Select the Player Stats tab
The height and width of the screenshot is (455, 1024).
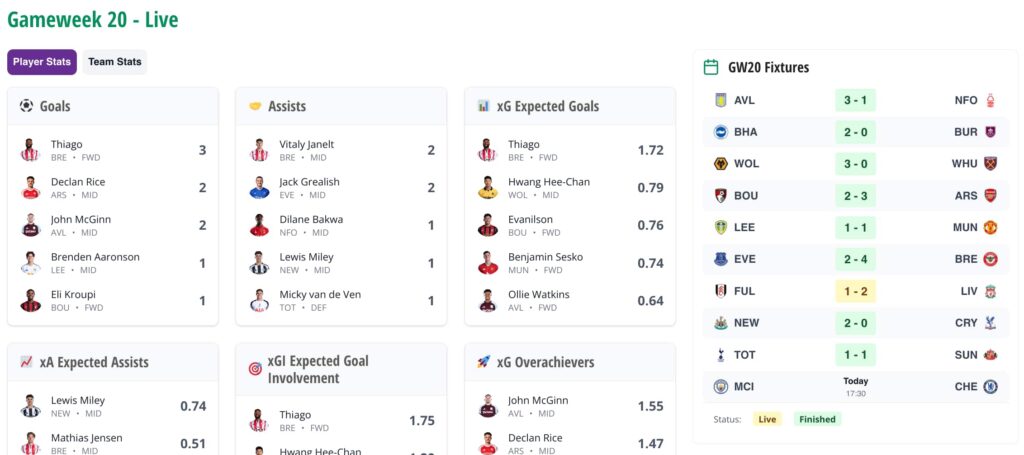click(42, 62)
